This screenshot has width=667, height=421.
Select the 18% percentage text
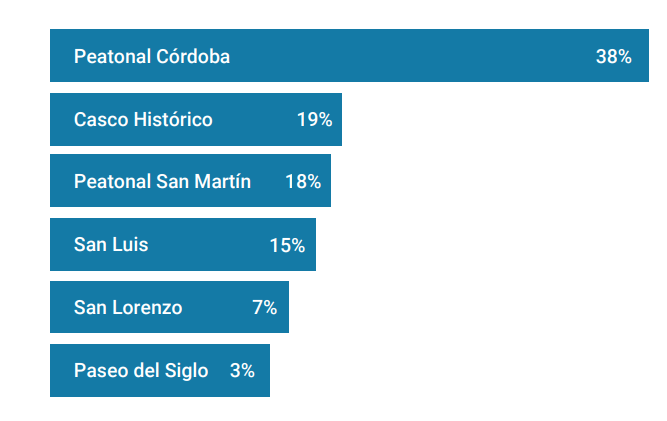[303, 182]
